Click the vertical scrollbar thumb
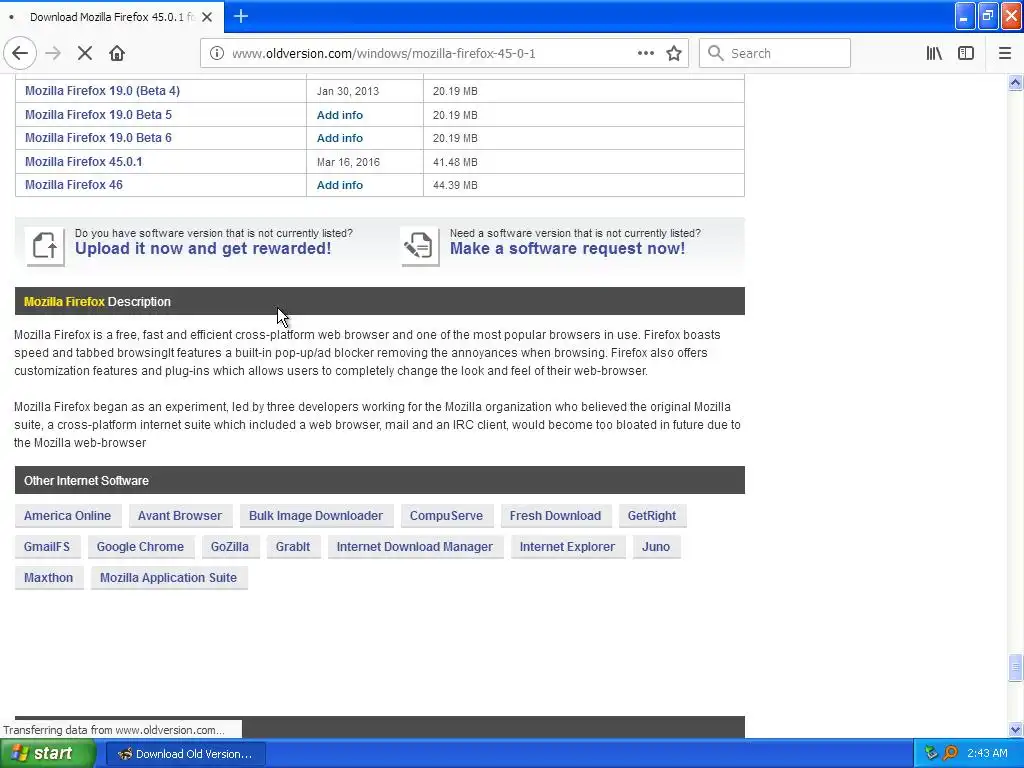 tap(1015, 667)
